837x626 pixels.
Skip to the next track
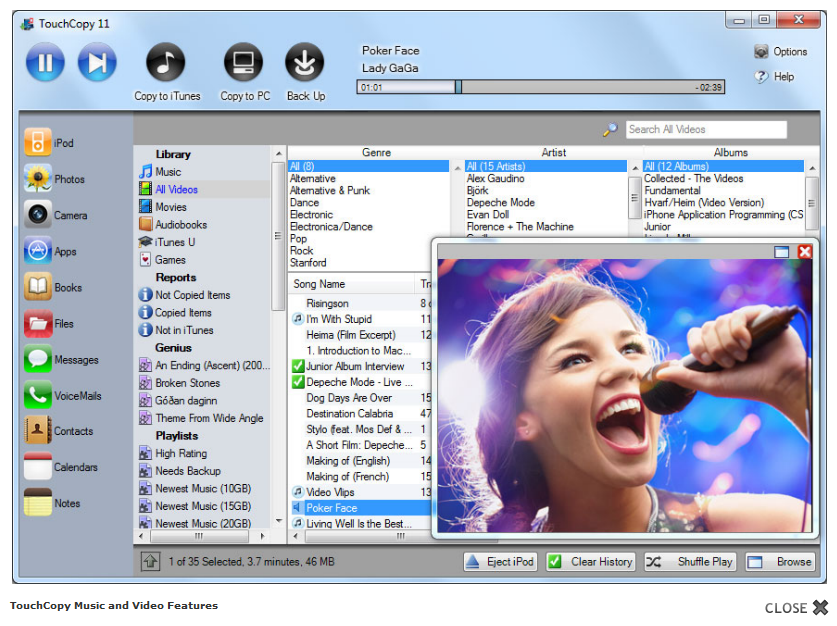click(x=97, y=63)
